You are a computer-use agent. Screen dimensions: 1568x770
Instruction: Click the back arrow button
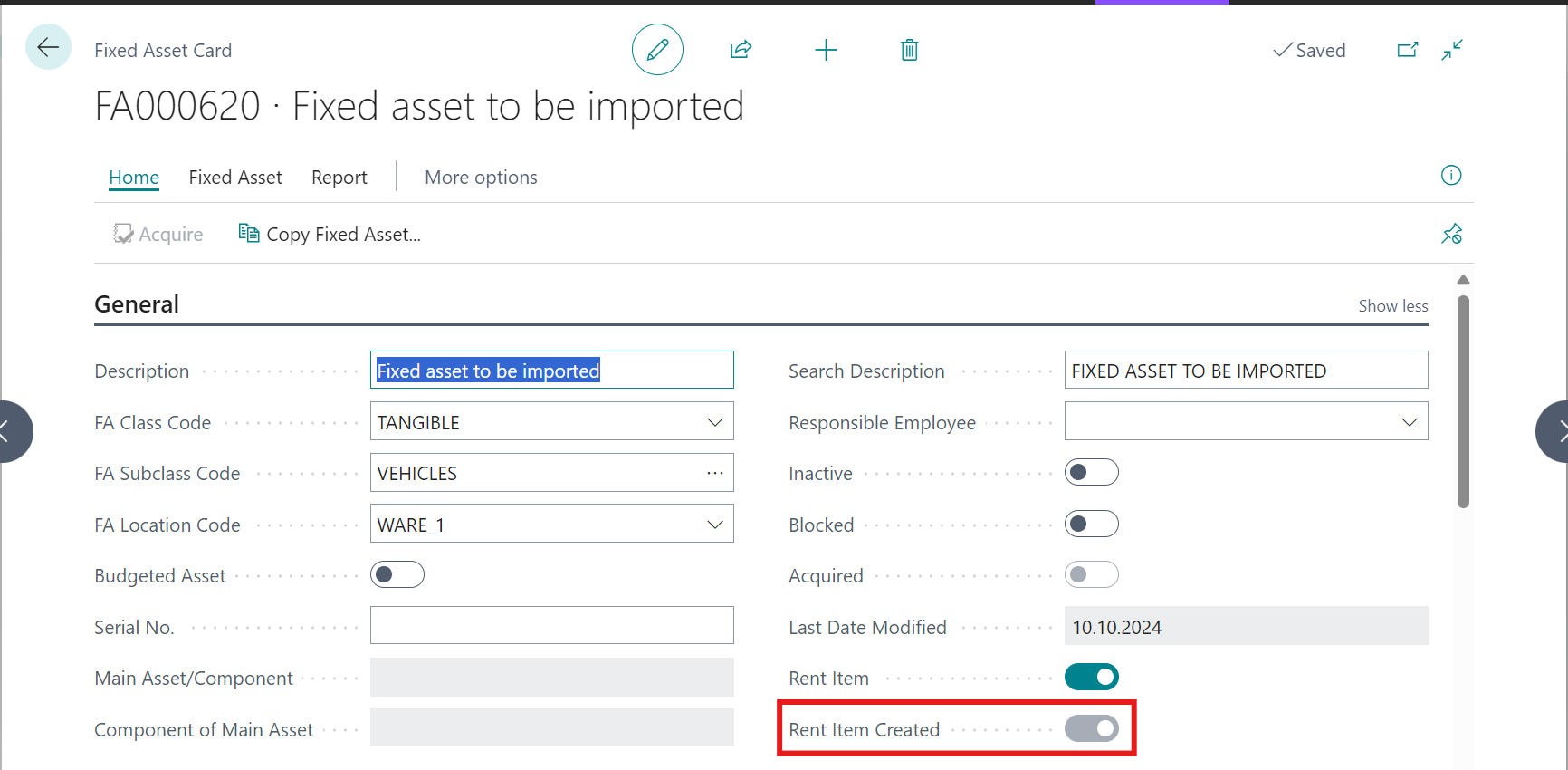pos(48,47)
